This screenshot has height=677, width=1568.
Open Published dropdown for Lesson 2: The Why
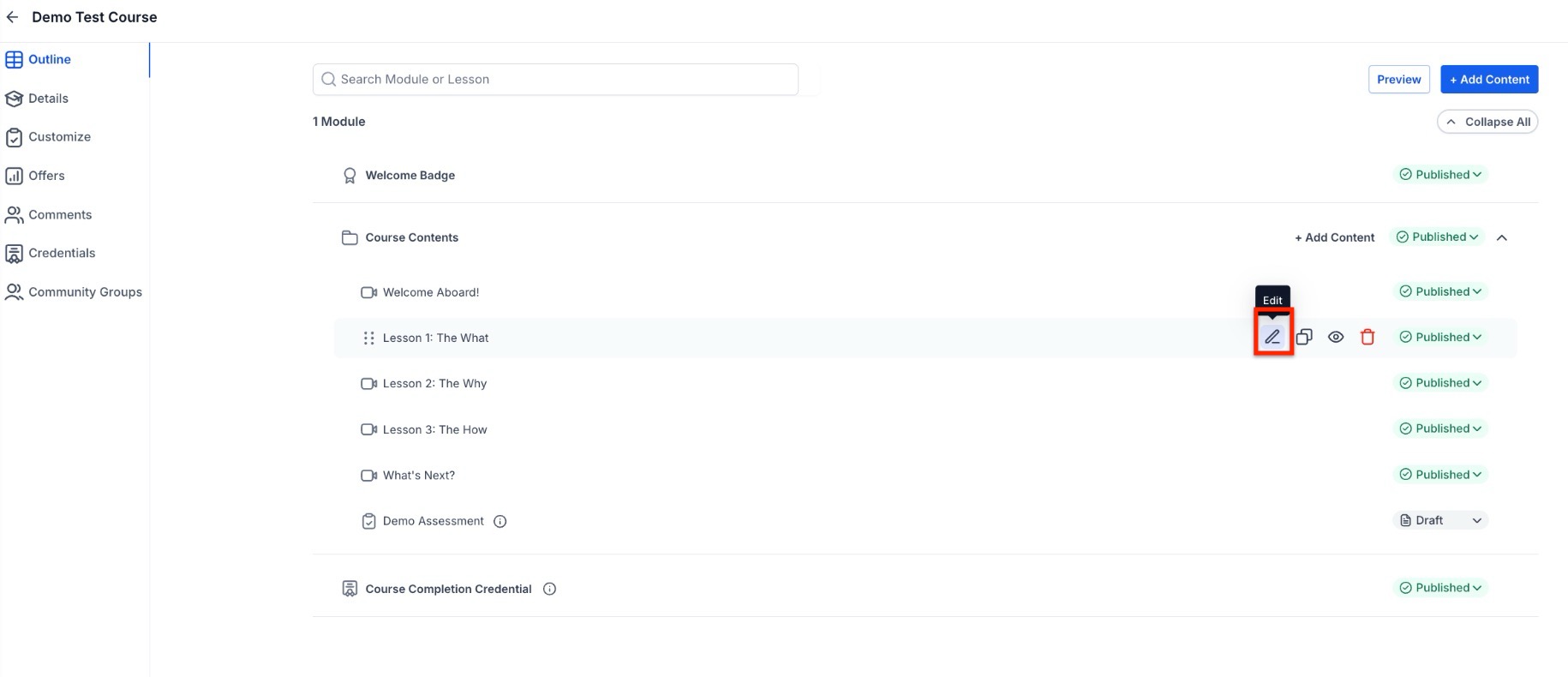(x=1440, y=383)
